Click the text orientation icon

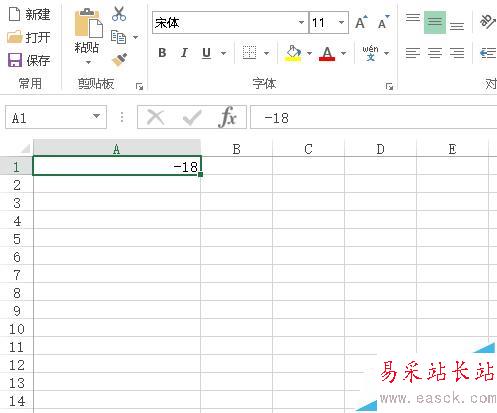[488, 22]
